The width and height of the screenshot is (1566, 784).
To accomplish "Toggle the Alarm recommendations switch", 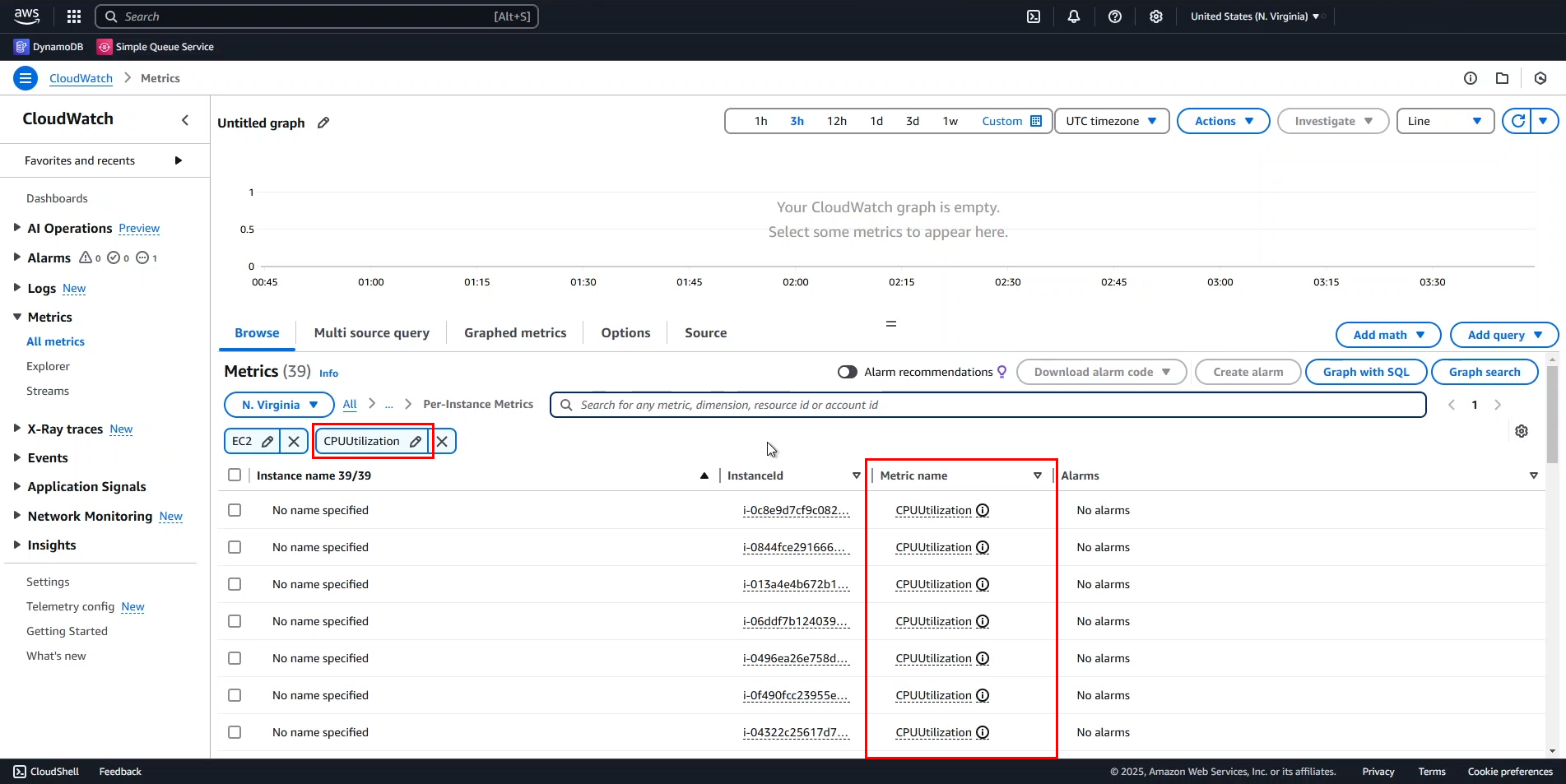I will (x=847, y=372).
